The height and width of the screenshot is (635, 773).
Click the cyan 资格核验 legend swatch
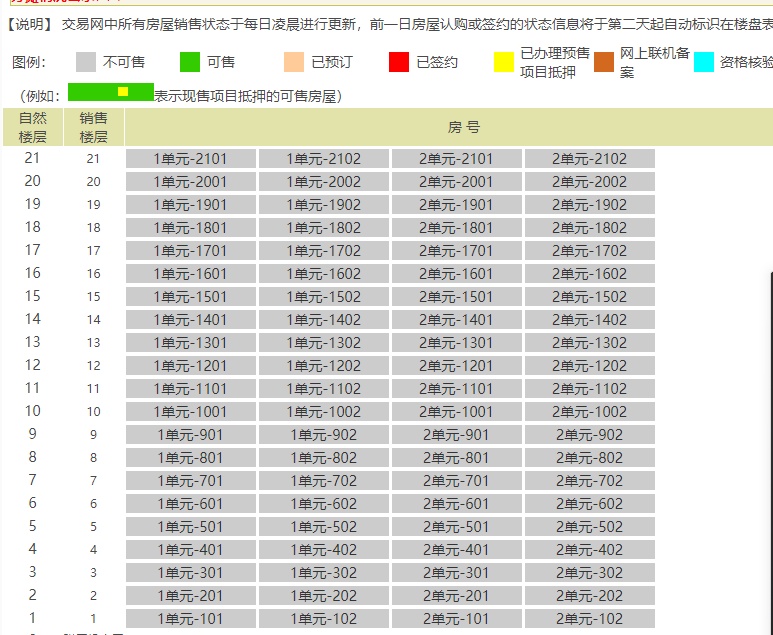(x=703, y=62)
